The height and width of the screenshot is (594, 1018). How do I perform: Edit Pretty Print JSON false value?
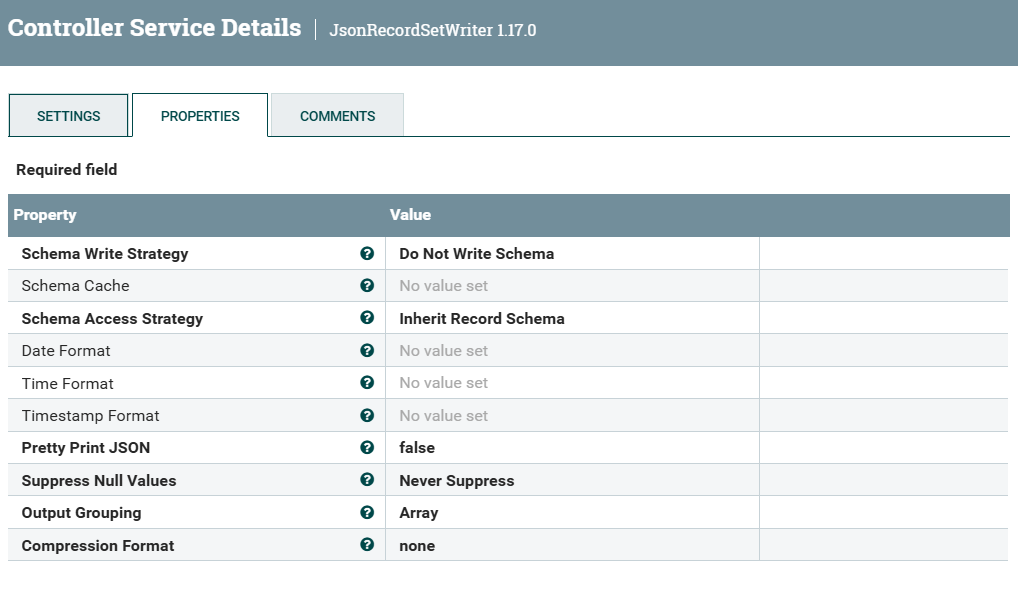(x=417, y=448)
